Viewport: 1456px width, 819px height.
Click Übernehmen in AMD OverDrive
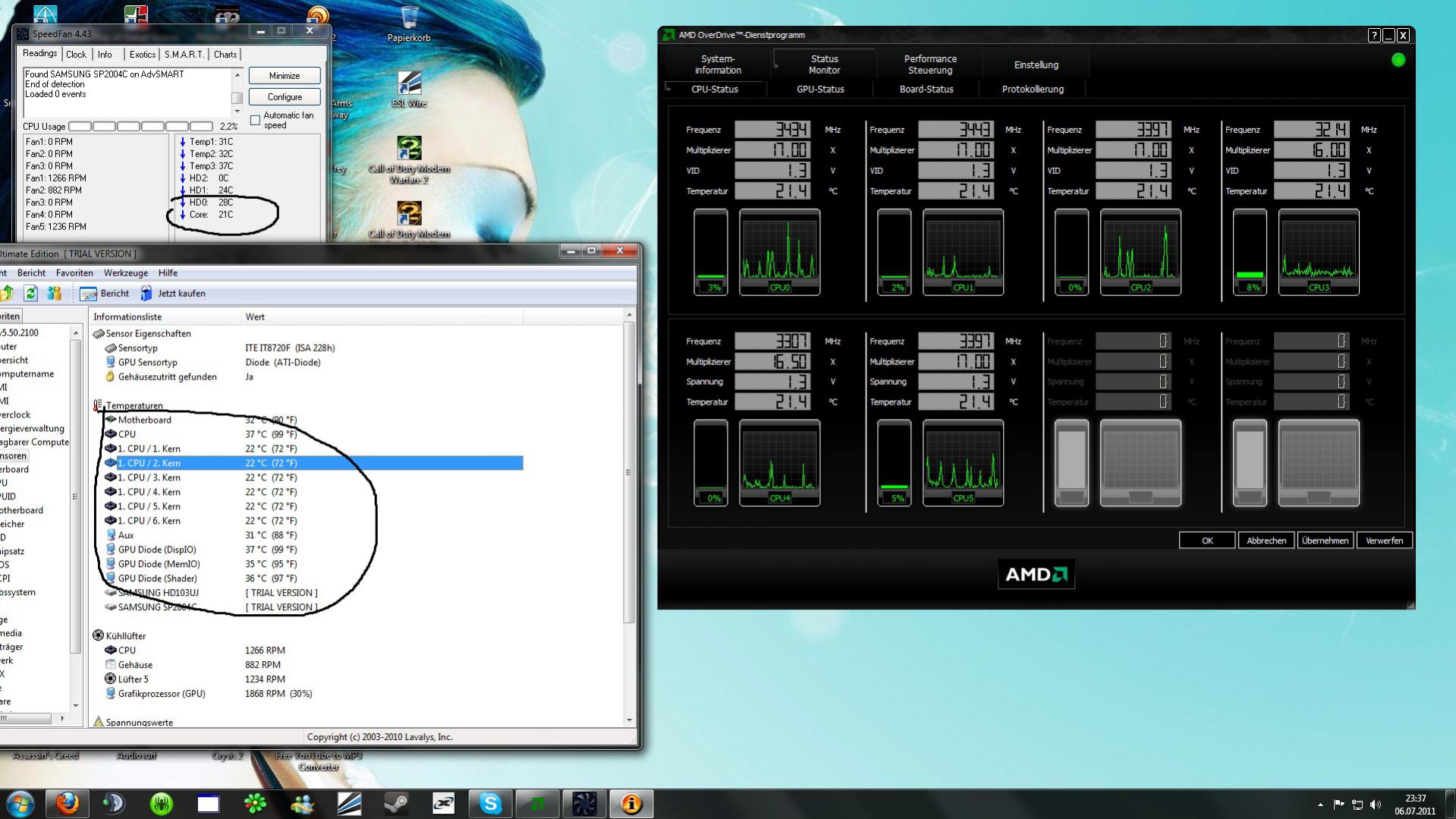pyautogui.click(x=1325, y=540)
